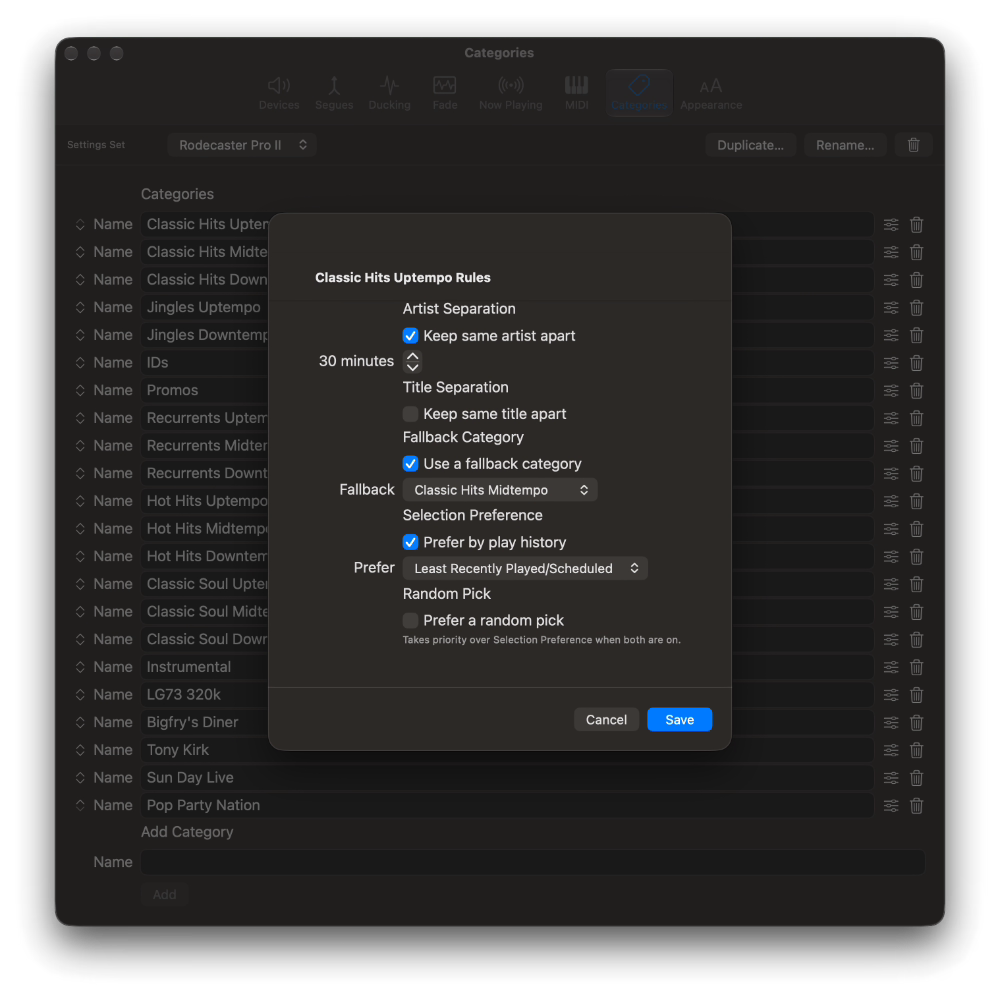Reorder handle for Tony Kirk row

pyautogui.click(x=80, y=750)
